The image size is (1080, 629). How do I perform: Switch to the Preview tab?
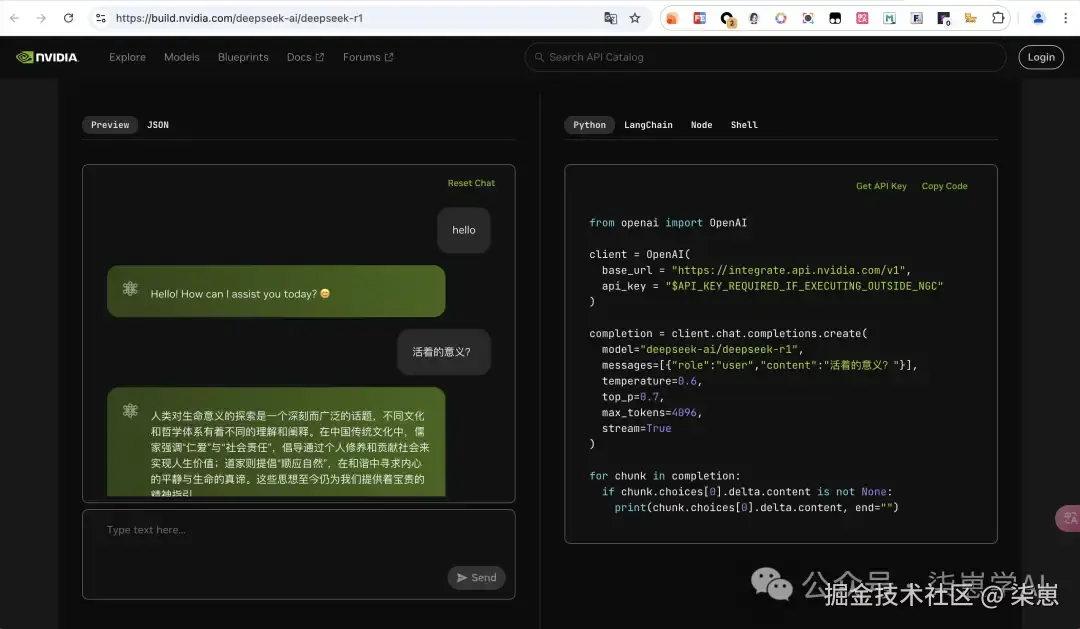point(110,125)
